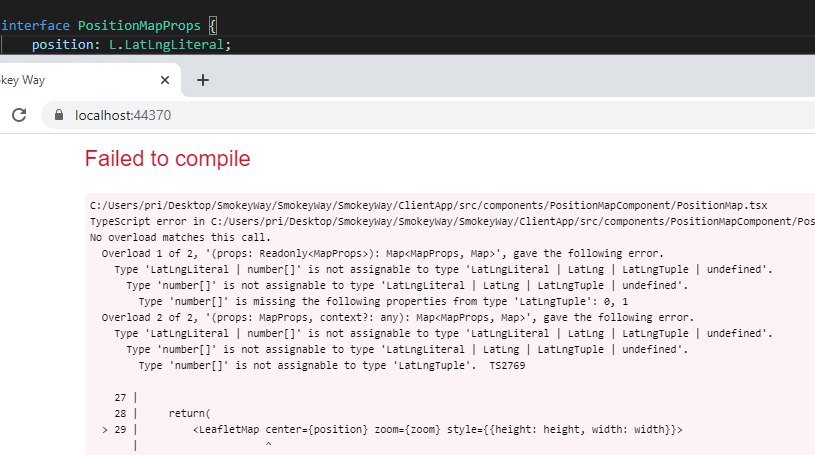Click the 'return(' code on line 28
Viewport: 815px width, 455px height.
point(189,414)
